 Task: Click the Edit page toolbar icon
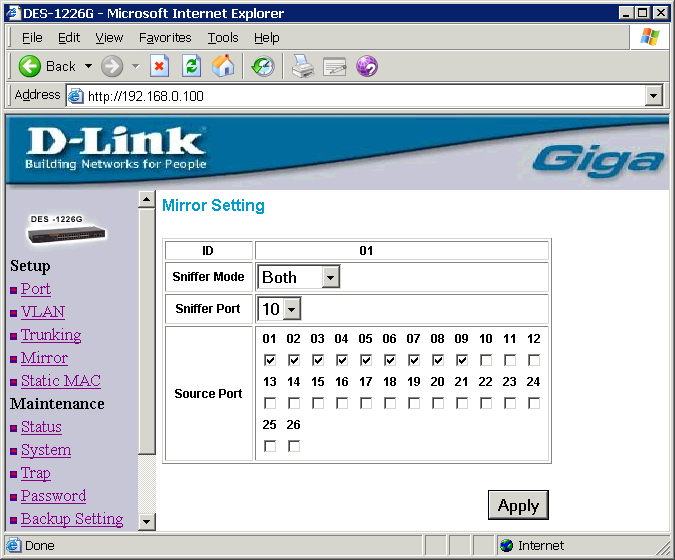click(334, 66)
